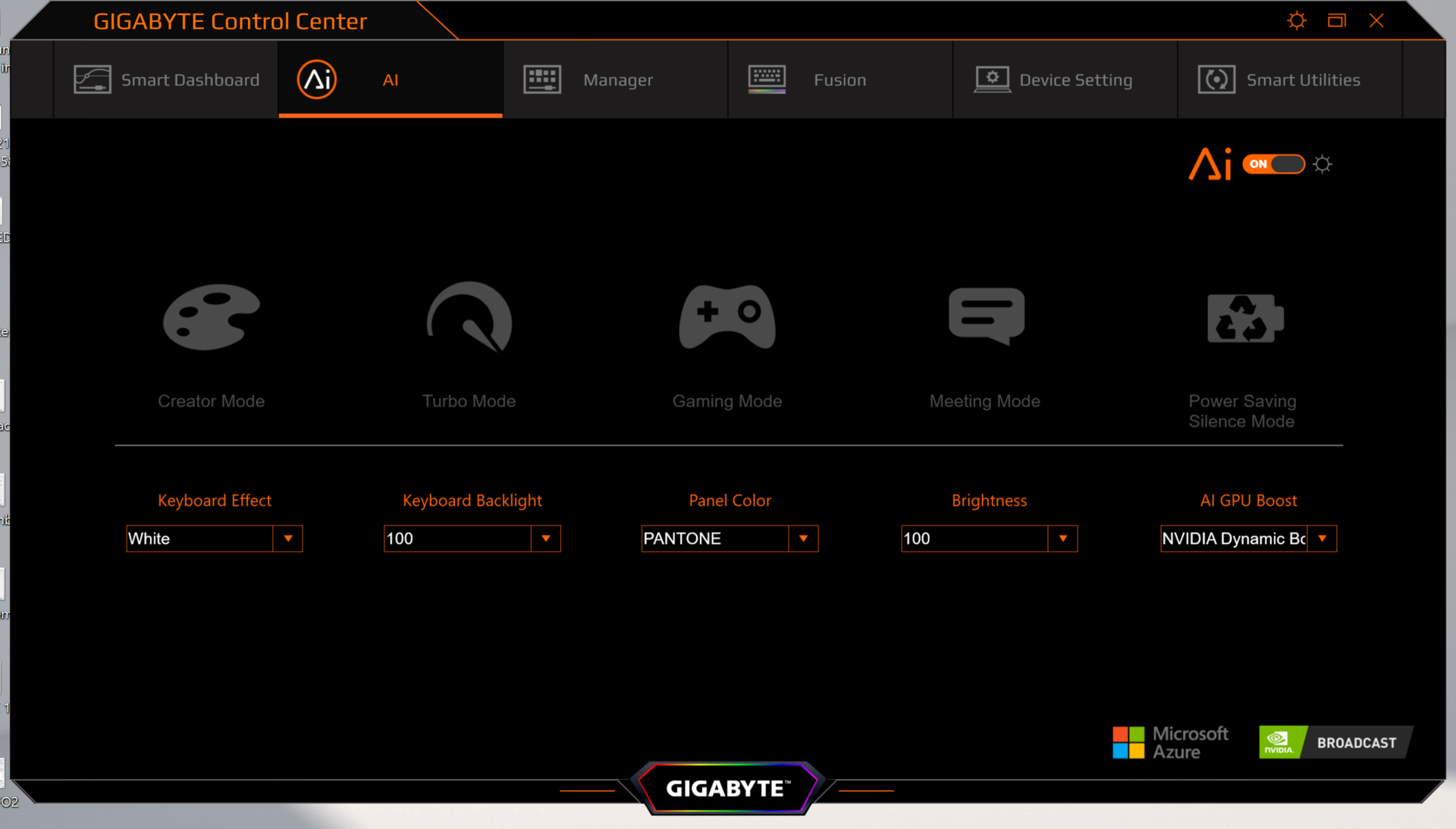Click the Microsoft Azure logo

pos(1170,743)
